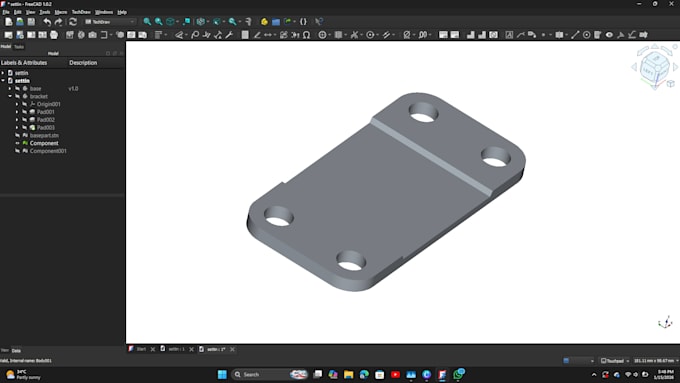
Task: Click the diagonal line tool icon
Action: coord(575,35)
